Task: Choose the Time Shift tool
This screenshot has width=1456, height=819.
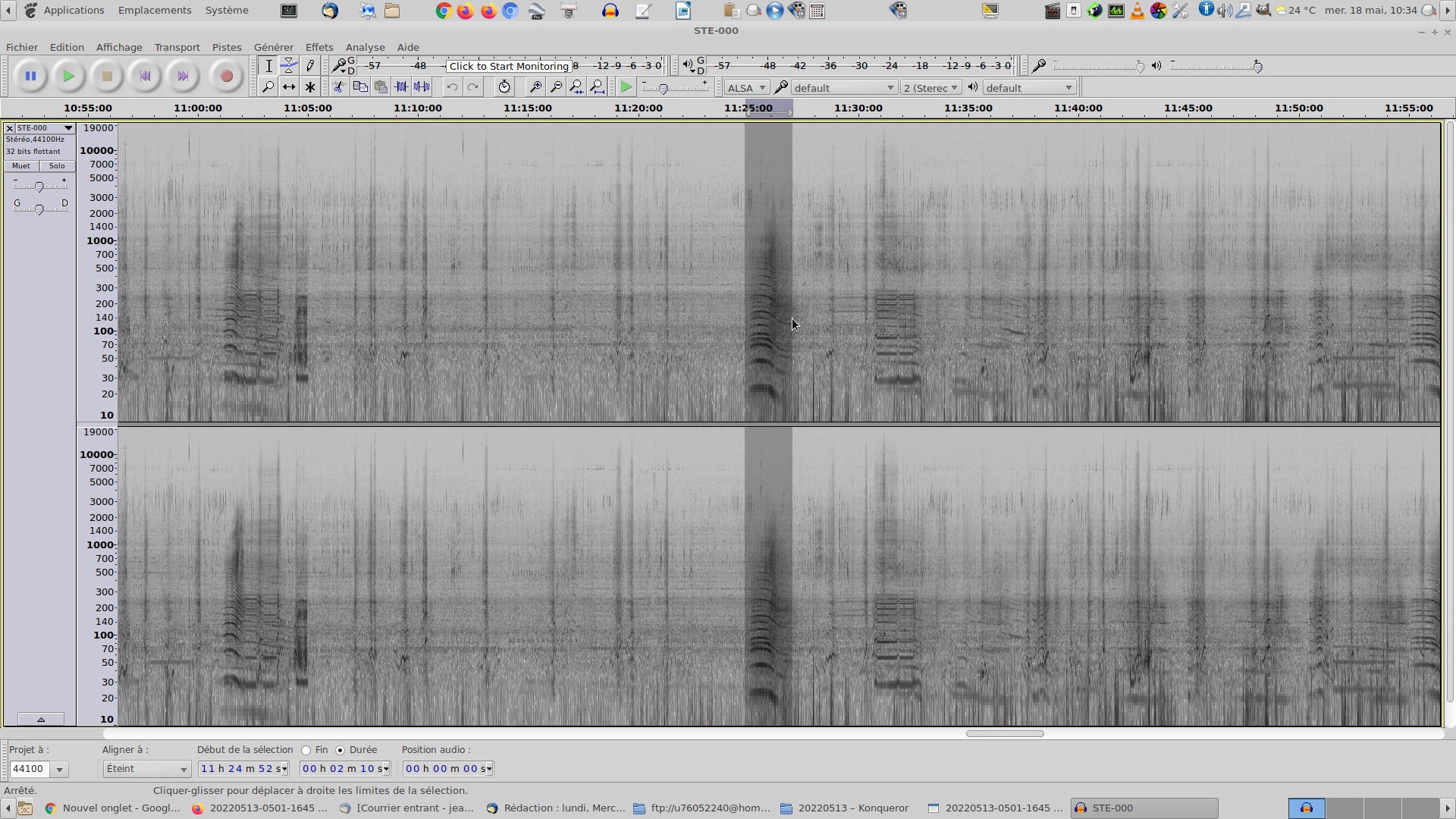Action: coord(289,87)
